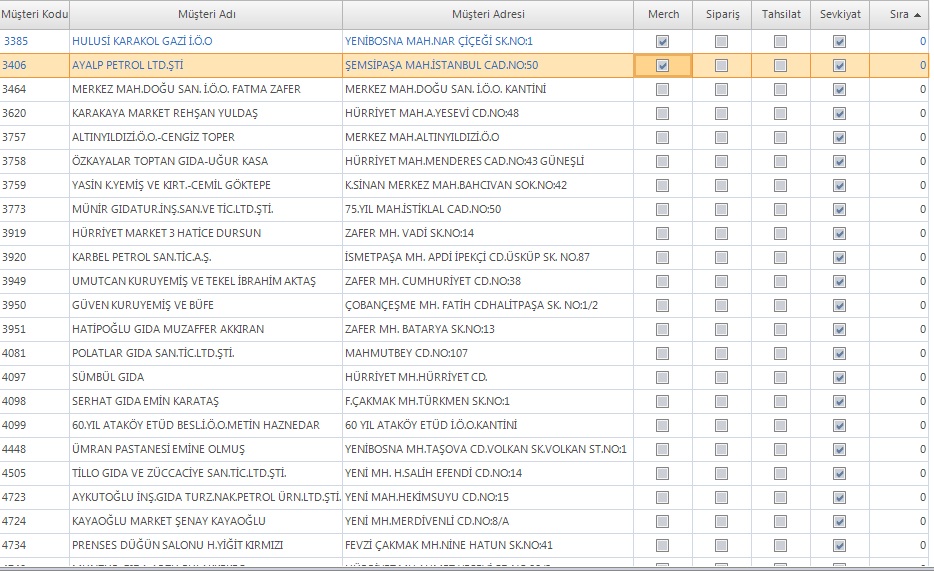The height and width of the screenshot is (571, 934).
Task: Select address 75.YIL MAH.İSTİKLAL CAD.NO:50
Action: tap(488, 210)
